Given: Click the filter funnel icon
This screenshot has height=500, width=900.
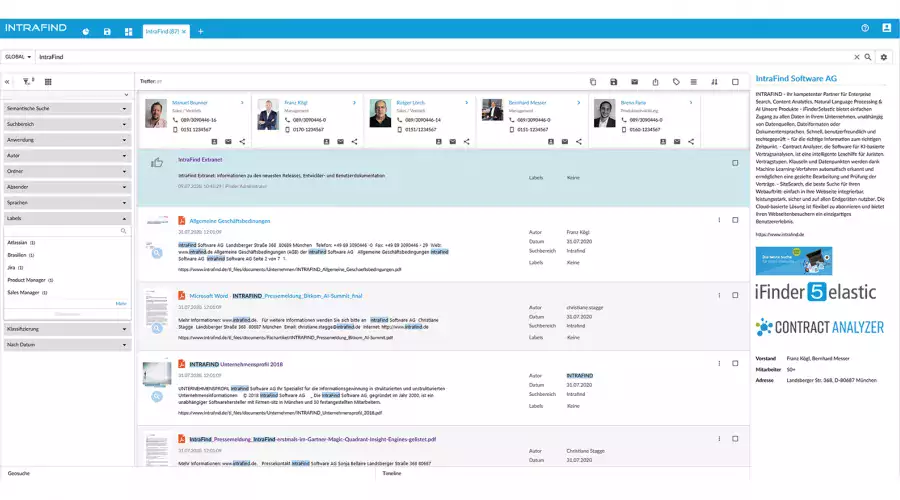Looking at the screenshot, I should click(x=27, y=82).
